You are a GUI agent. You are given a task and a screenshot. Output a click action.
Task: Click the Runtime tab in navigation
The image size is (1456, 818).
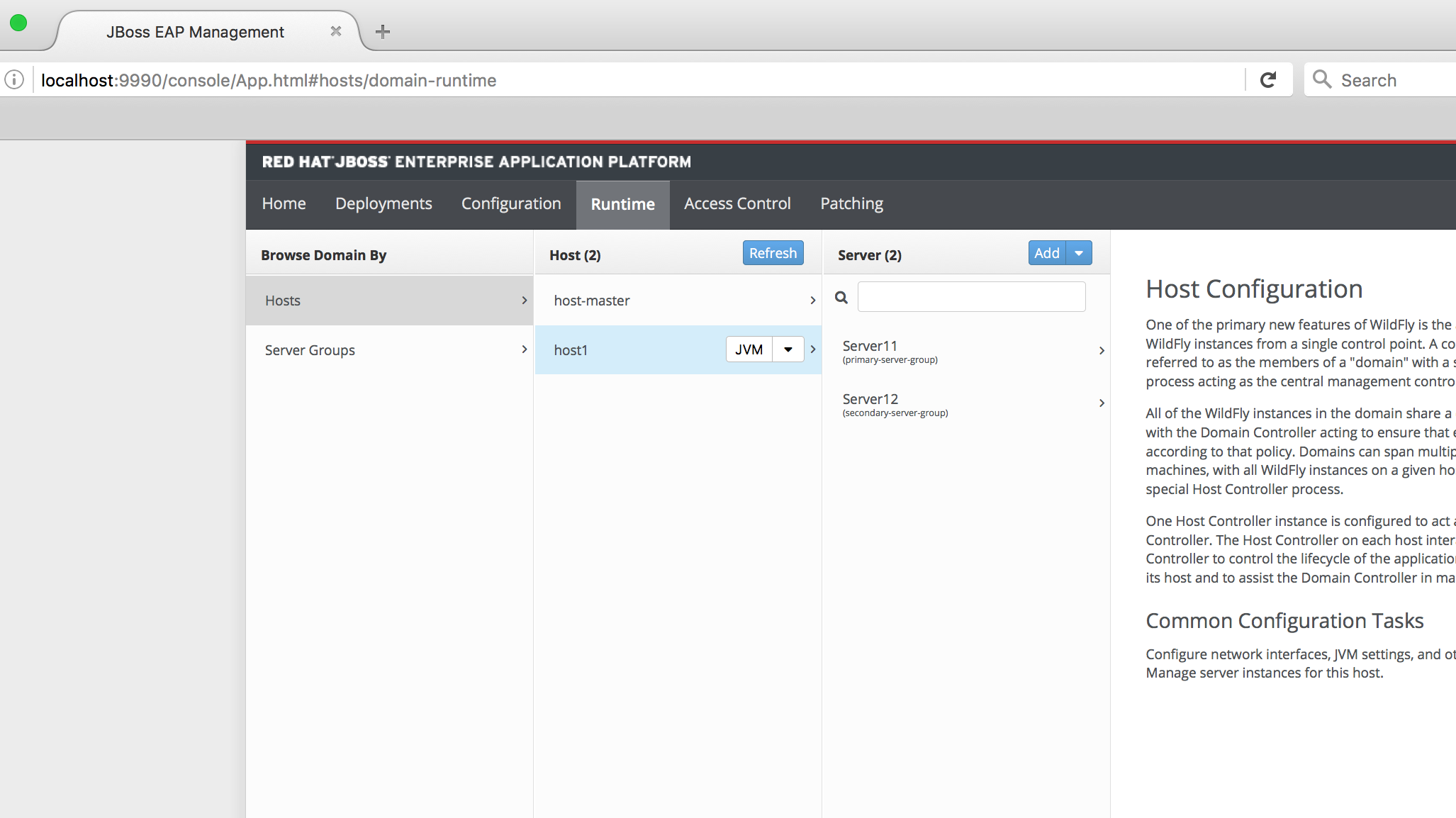622,203
